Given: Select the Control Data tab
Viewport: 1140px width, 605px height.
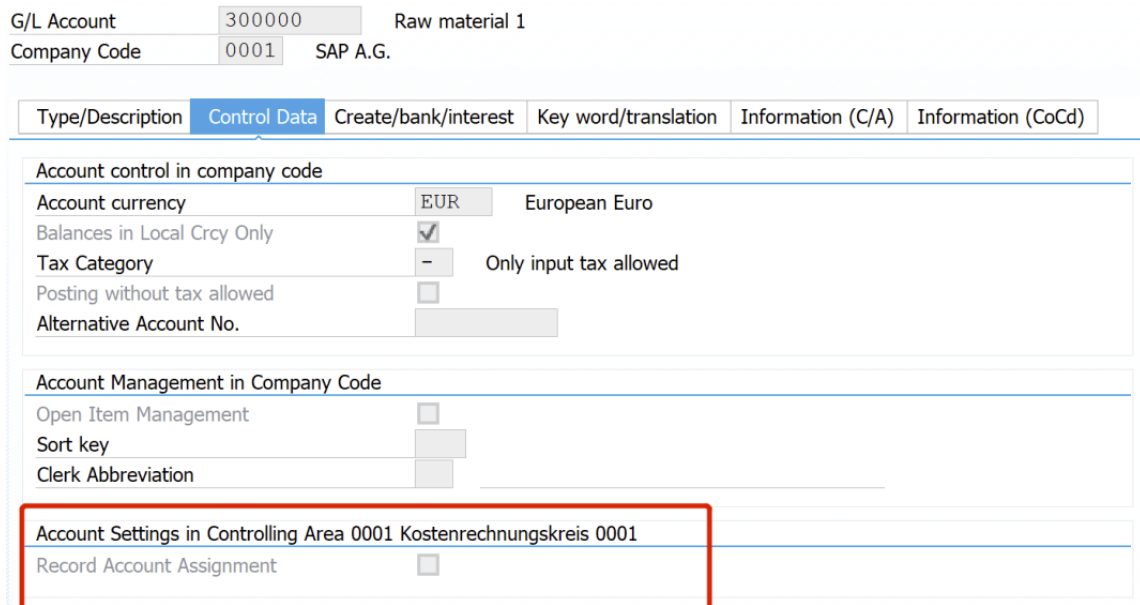Looking at the screenshot, I should point(257,117).
